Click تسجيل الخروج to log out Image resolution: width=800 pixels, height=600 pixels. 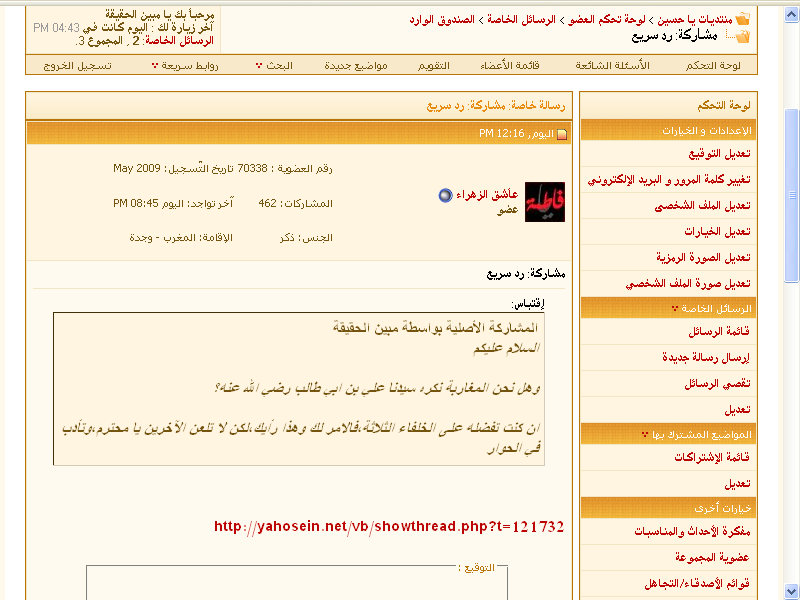tap(78, 65)
